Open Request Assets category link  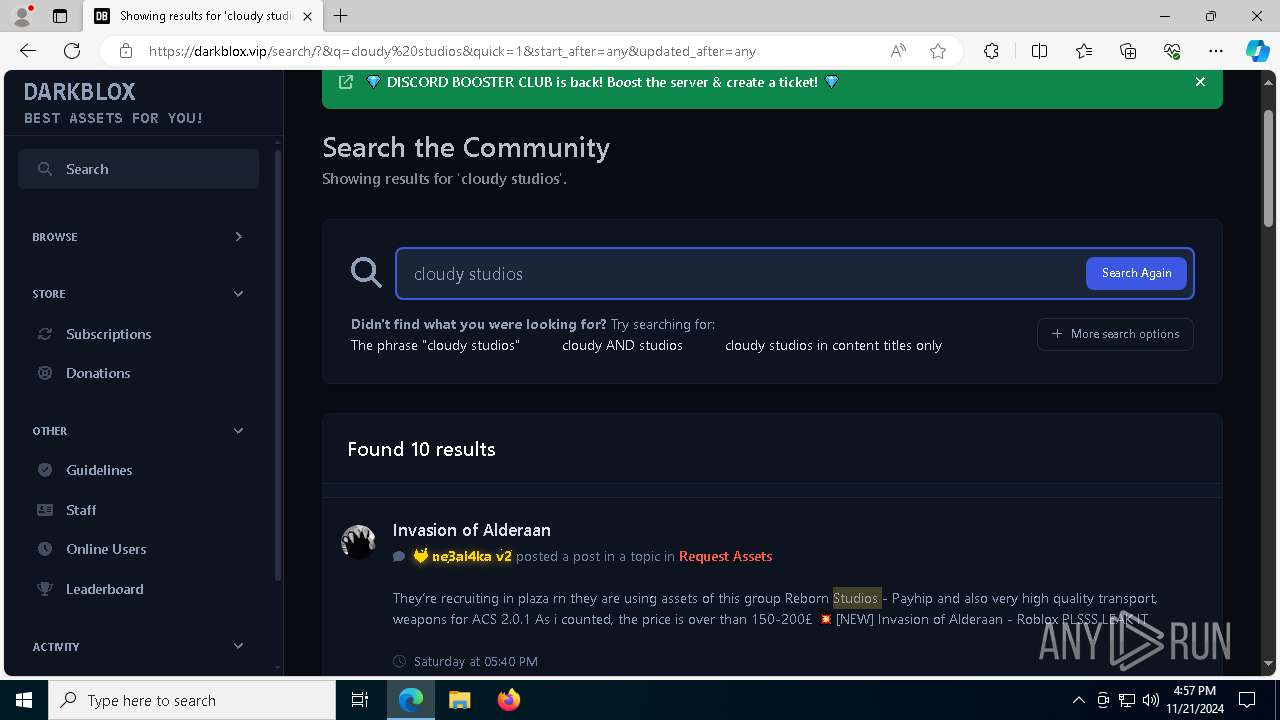(x=725, y=556)
